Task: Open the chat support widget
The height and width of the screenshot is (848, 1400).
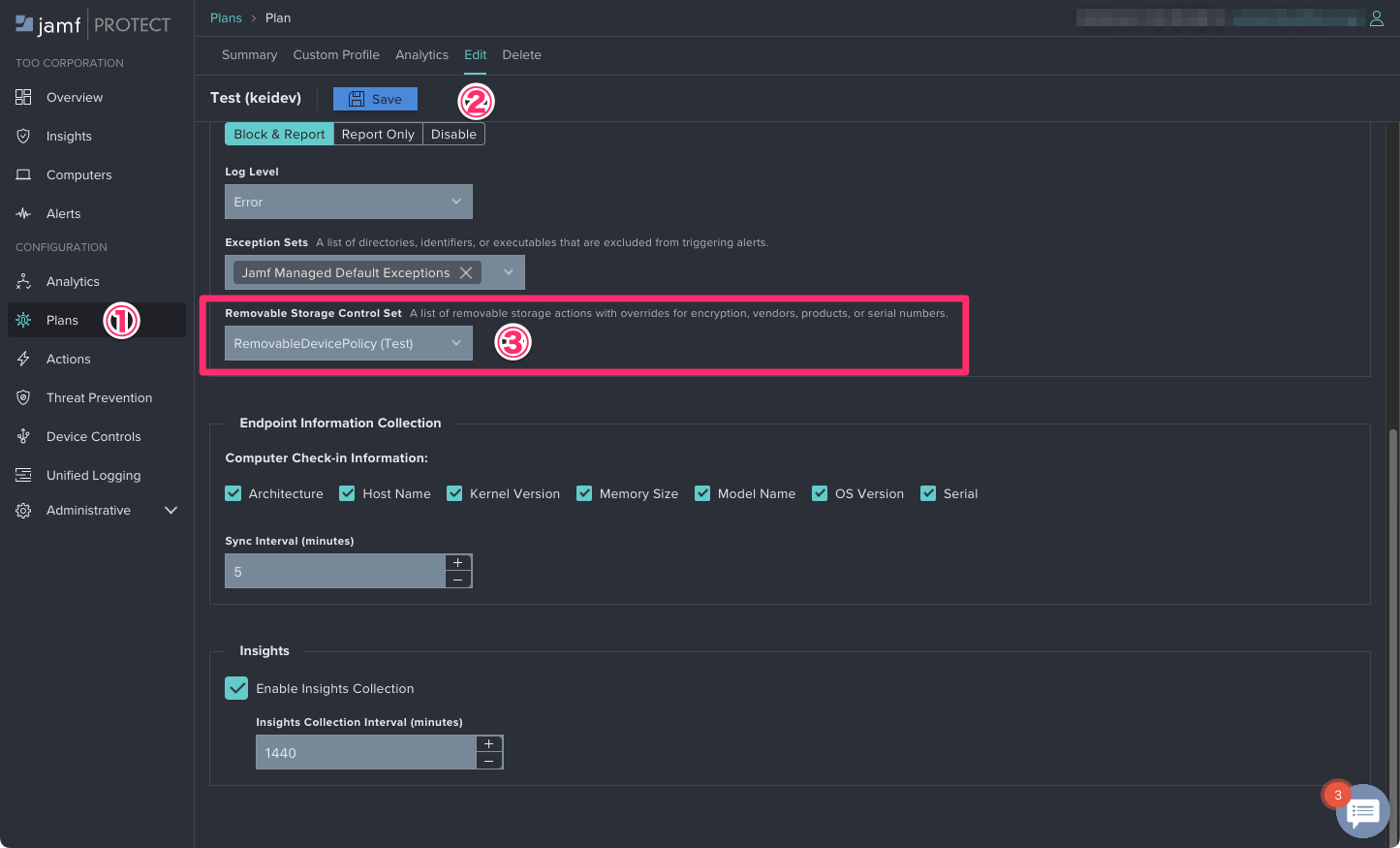Action: 1363,811
